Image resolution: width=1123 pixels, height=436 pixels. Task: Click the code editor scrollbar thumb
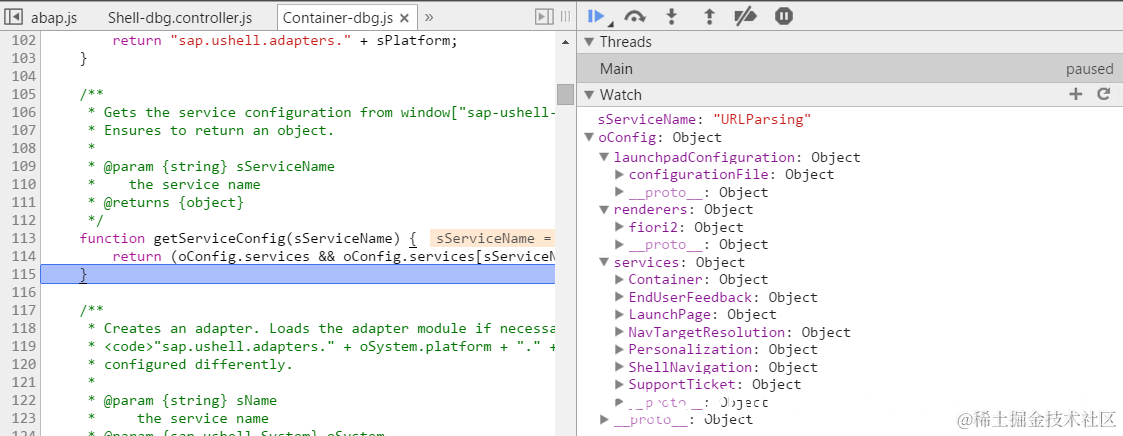pyautogui.click(x=565, y=95)
